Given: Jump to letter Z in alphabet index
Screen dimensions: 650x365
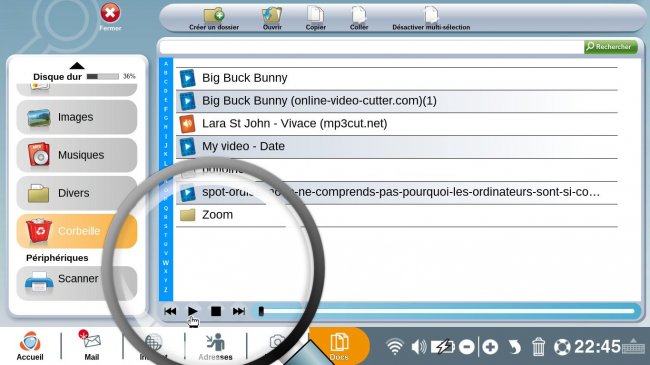Looking at the screenshot, I should pyautogui.click(x=166, y=290).
